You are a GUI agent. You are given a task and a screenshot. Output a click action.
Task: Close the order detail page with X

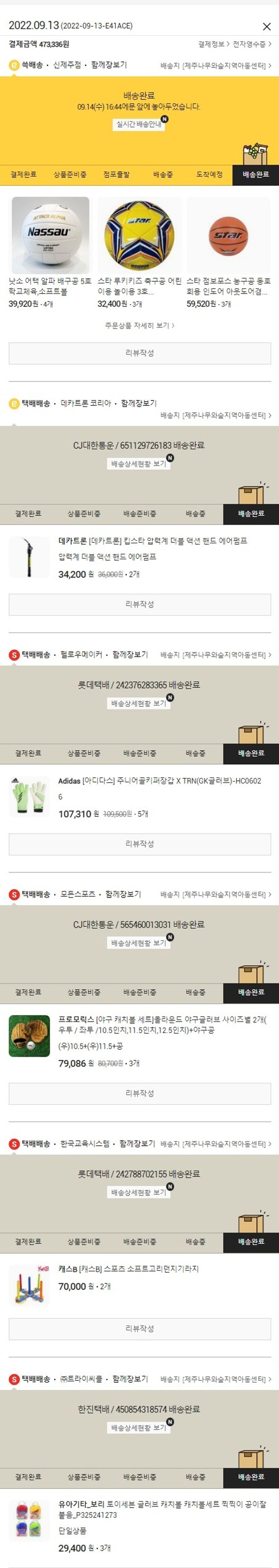[266, 26]
